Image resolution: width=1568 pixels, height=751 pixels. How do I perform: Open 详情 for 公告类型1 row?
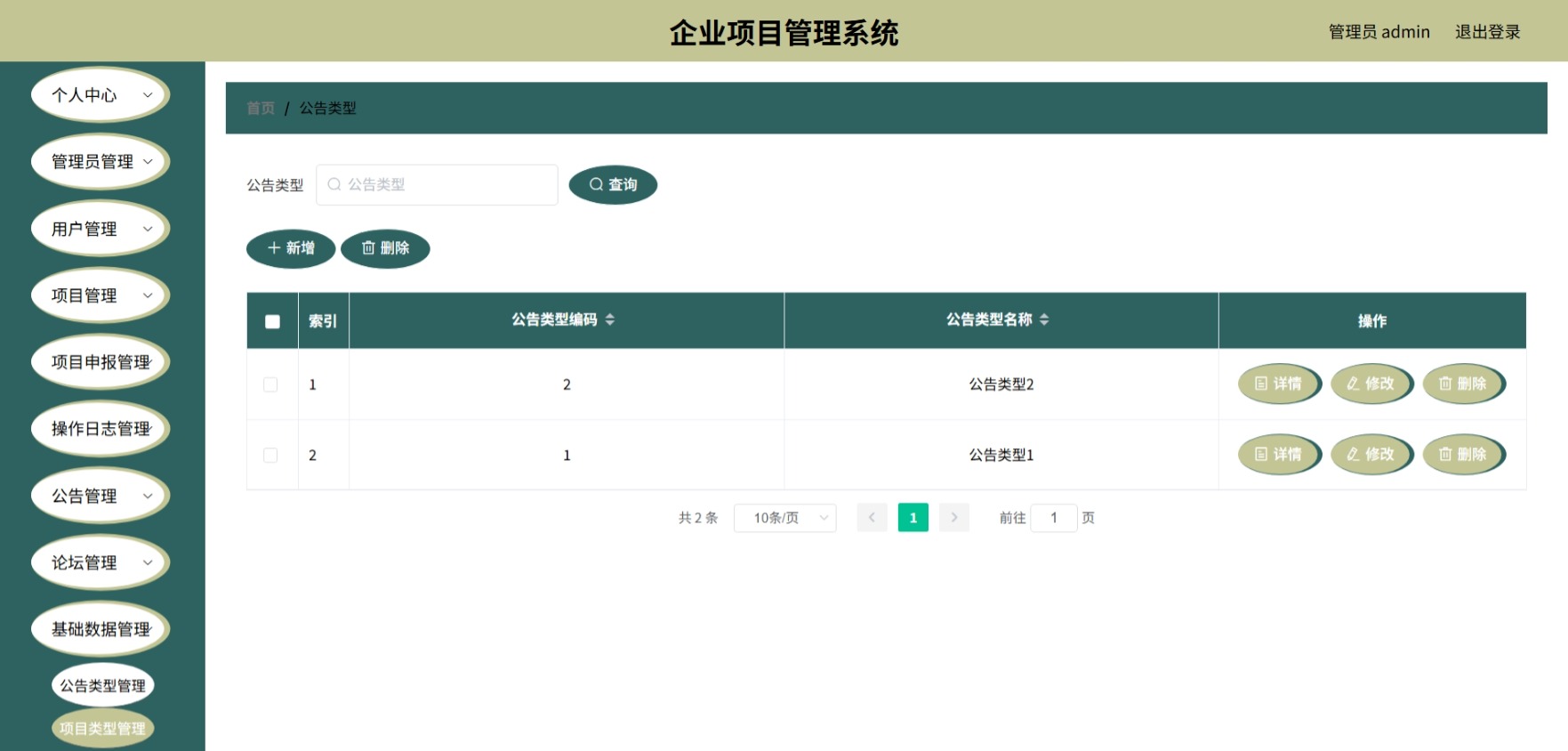[x=1279, y=454]
